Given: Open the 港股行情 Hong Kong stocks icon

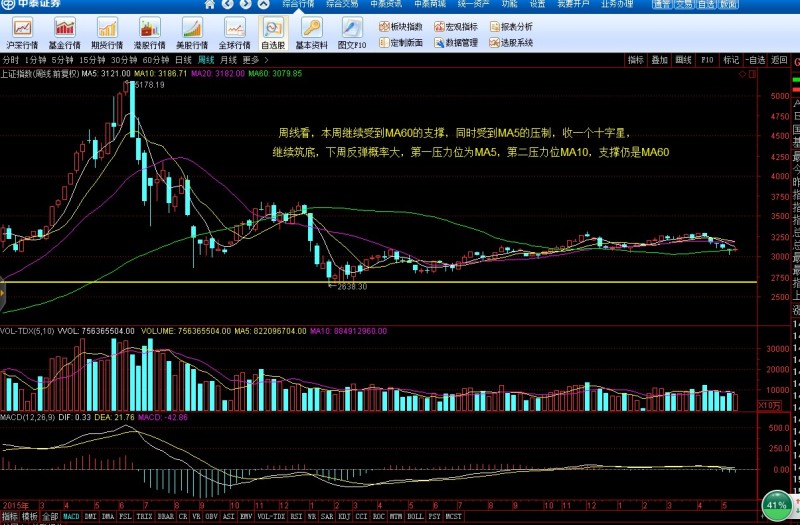Looking at the screenshot, I should click(x=149, y=33).
